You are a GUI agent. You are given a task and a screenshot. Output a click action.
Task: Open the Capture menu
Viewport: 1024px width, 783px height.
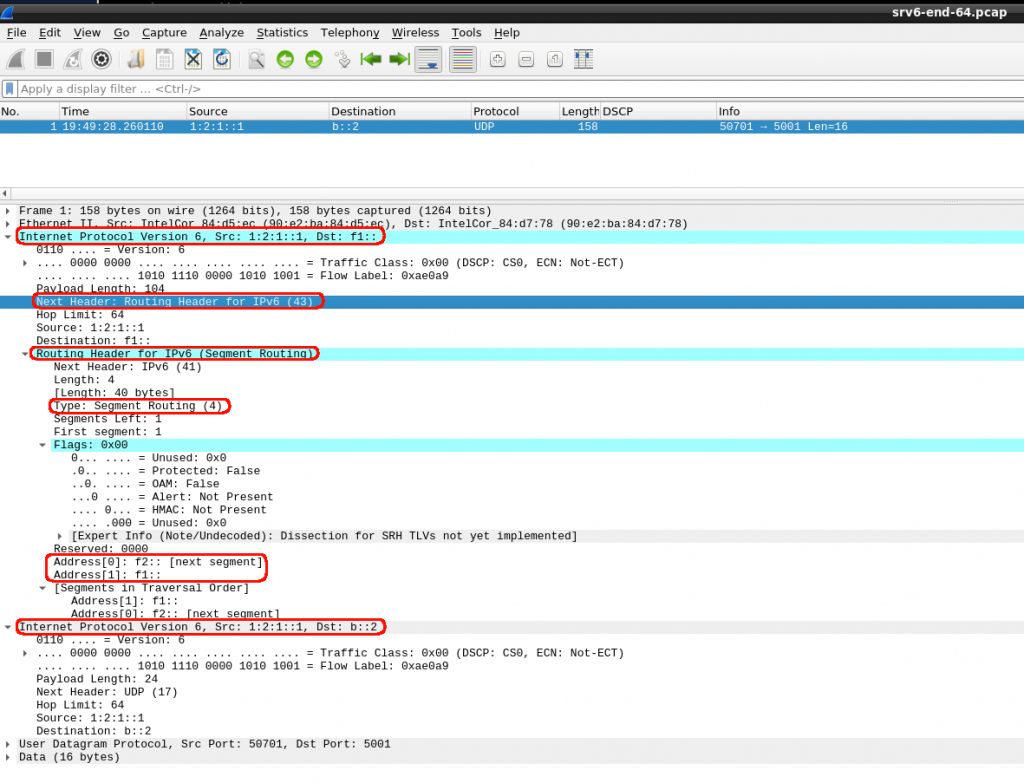164,33
